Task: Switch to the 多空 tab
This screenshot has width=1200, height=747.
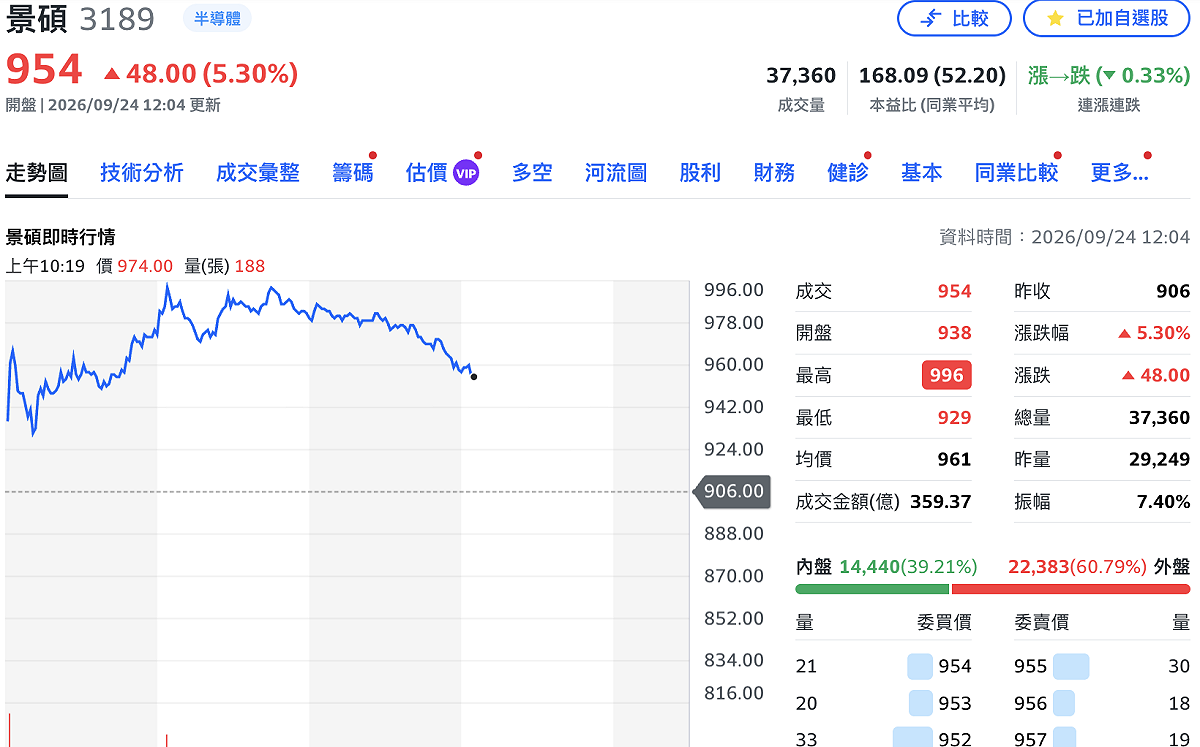Action: (532, 173)
